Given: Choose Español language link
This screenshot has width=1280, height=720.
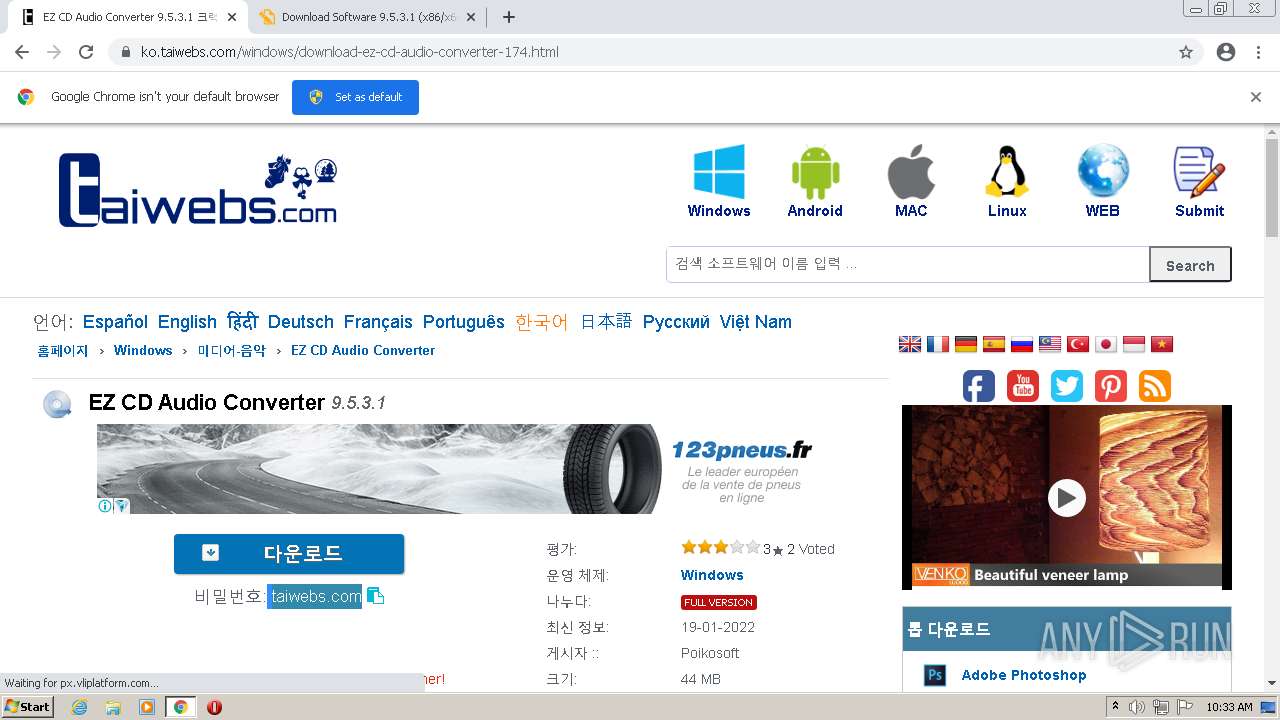Looking at the screenshot, I should tap(115, 322).
